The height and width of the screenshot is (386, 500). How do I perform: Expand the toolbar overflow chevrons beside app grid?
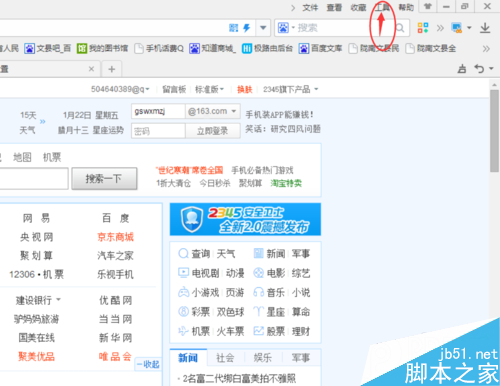440,28
